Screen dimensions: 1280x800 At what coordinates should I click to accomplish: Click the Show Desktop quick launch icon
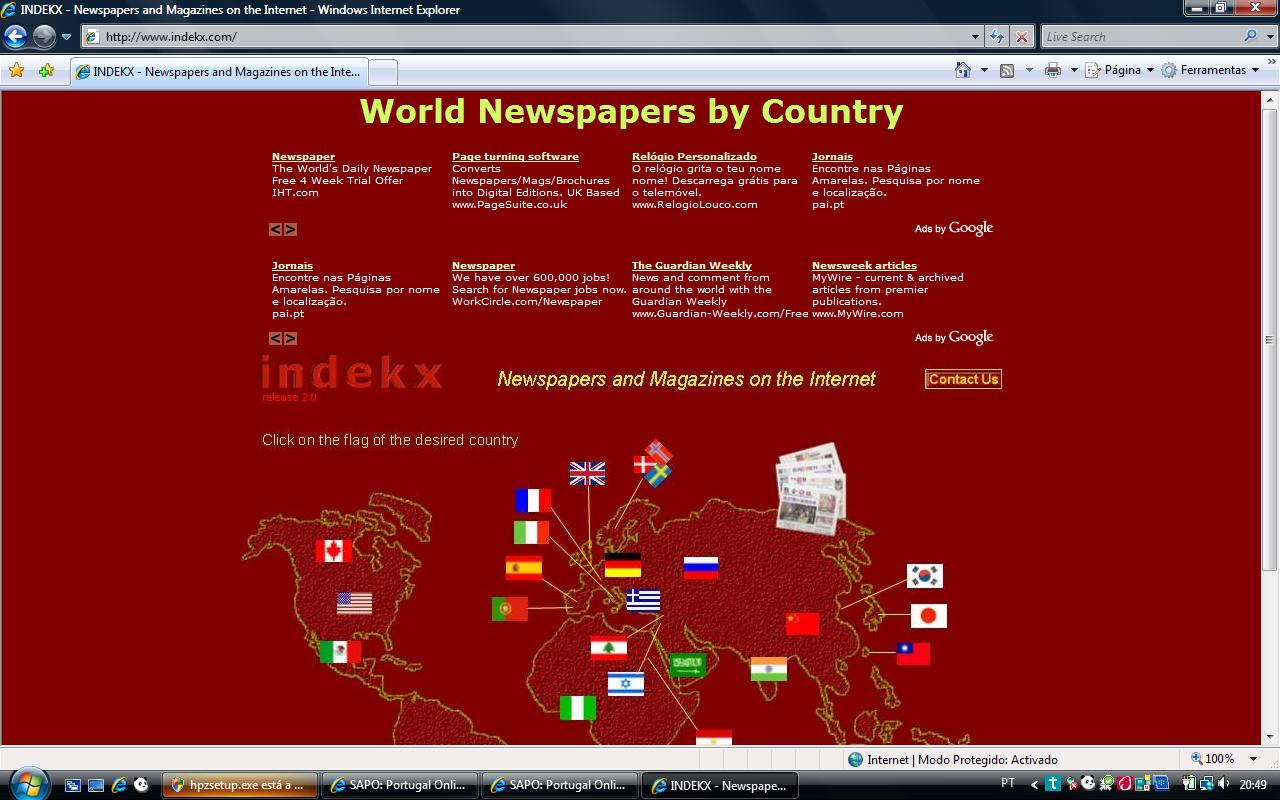click(x=96, y=785)
